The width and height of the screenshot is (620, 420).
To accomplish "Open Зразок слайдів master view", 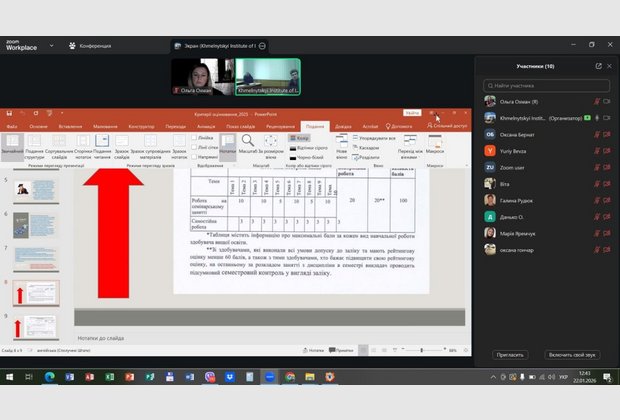I will 122,147.
